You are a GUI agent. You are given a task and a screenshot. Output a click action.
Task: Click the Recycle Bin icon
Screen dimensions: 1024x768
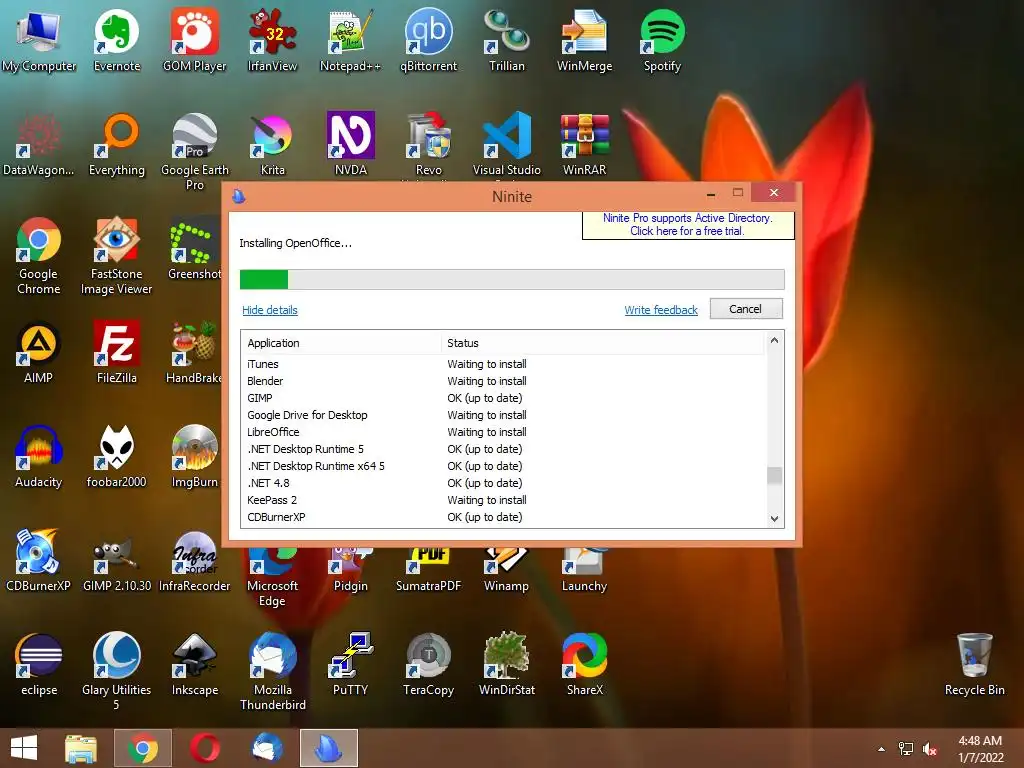coord(974,664)
